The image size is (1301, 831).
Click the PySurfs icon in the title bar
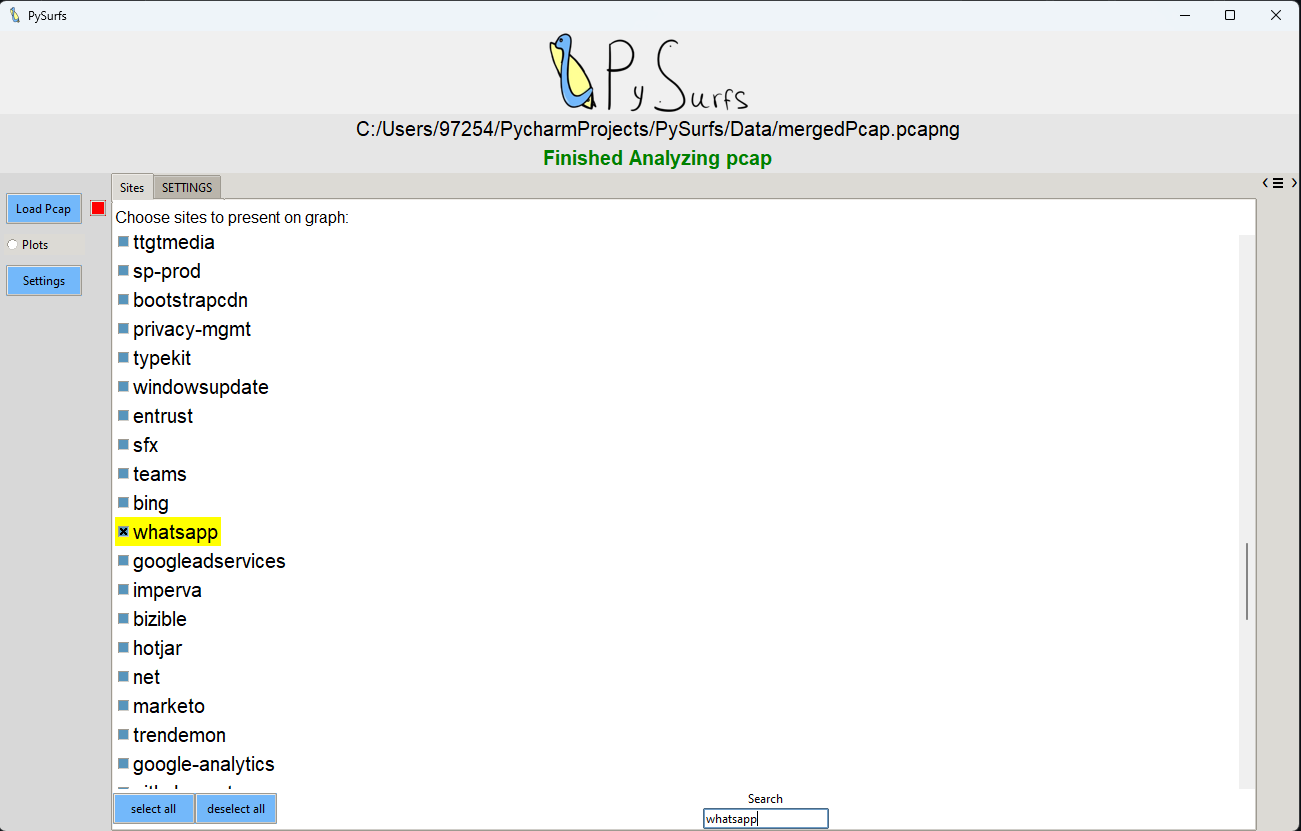(14, 15)
